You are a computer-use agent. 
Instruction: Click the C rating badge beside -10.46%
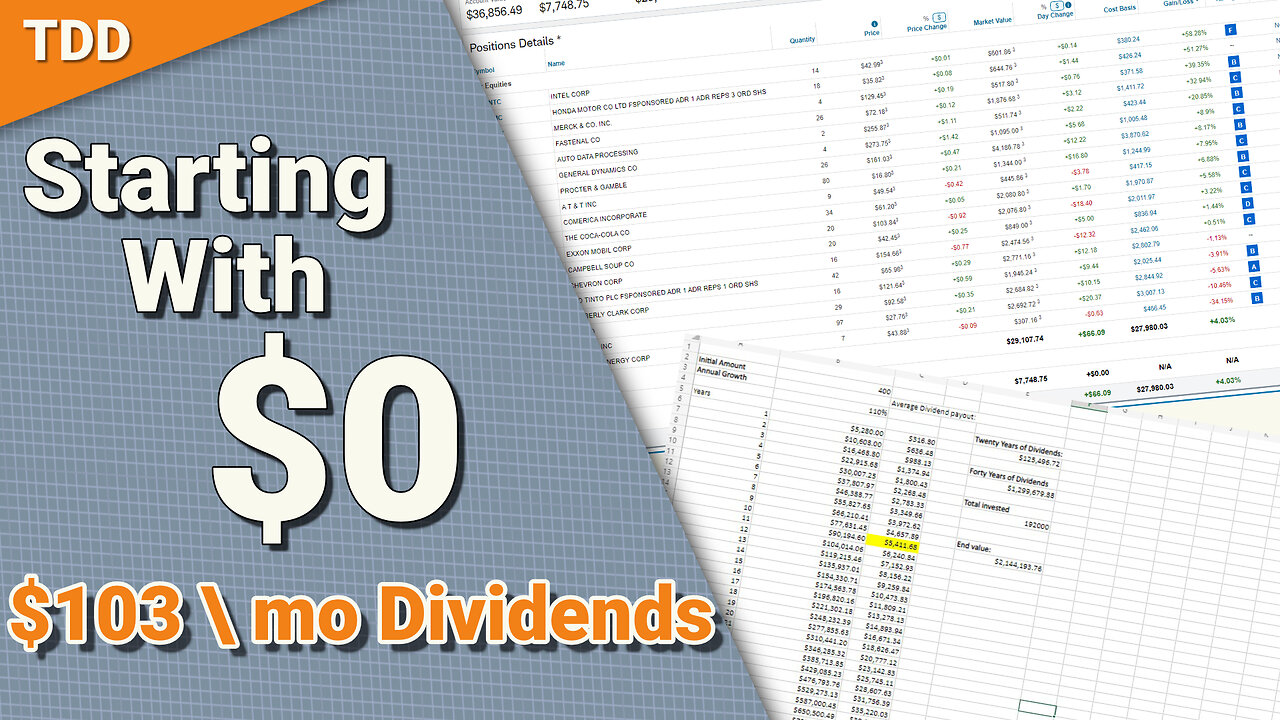coord(1255,283)
